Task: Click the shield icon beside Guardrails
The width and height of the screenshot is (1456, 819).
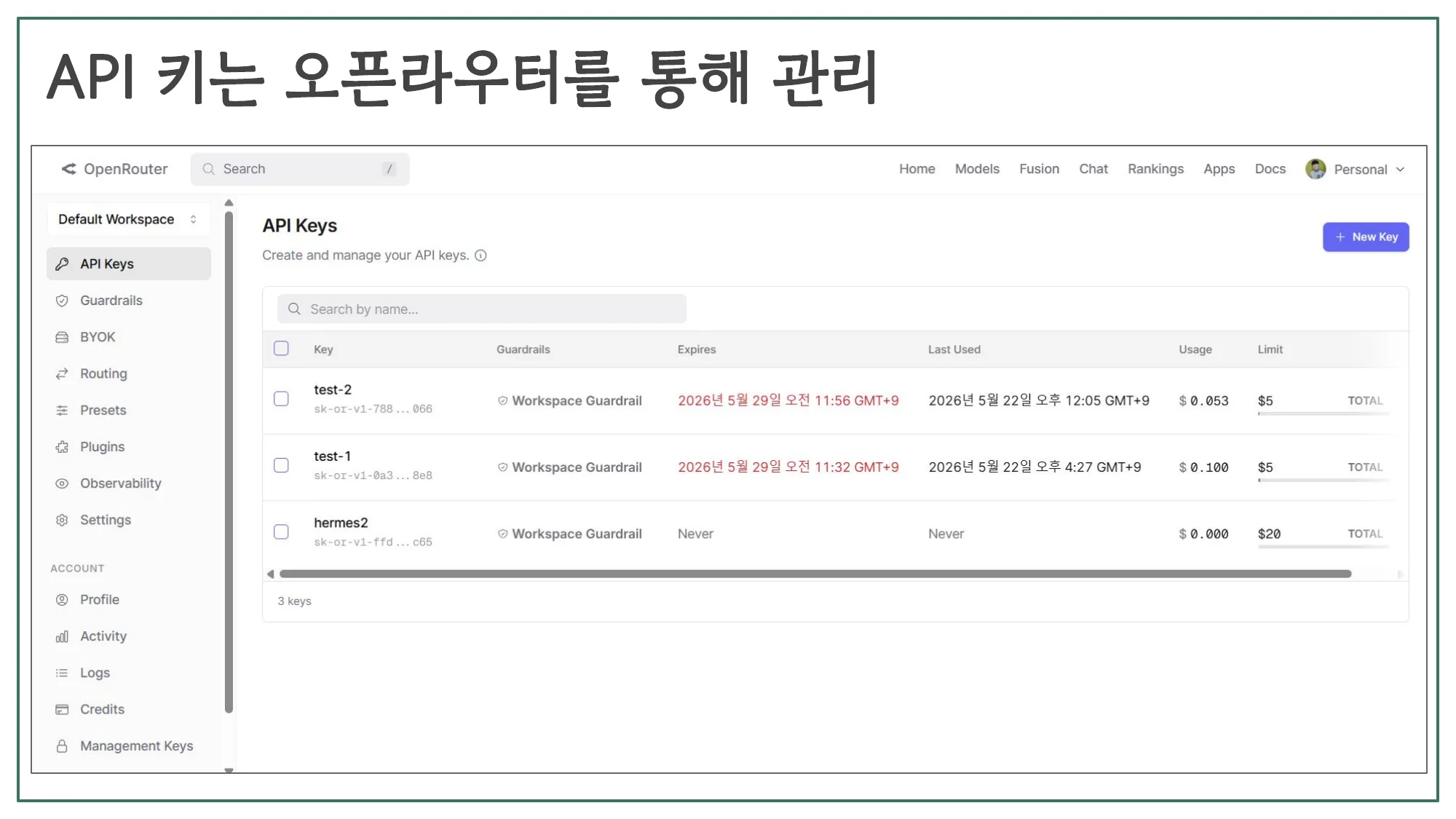Action: pyautogui.click(x=62, y=301)
